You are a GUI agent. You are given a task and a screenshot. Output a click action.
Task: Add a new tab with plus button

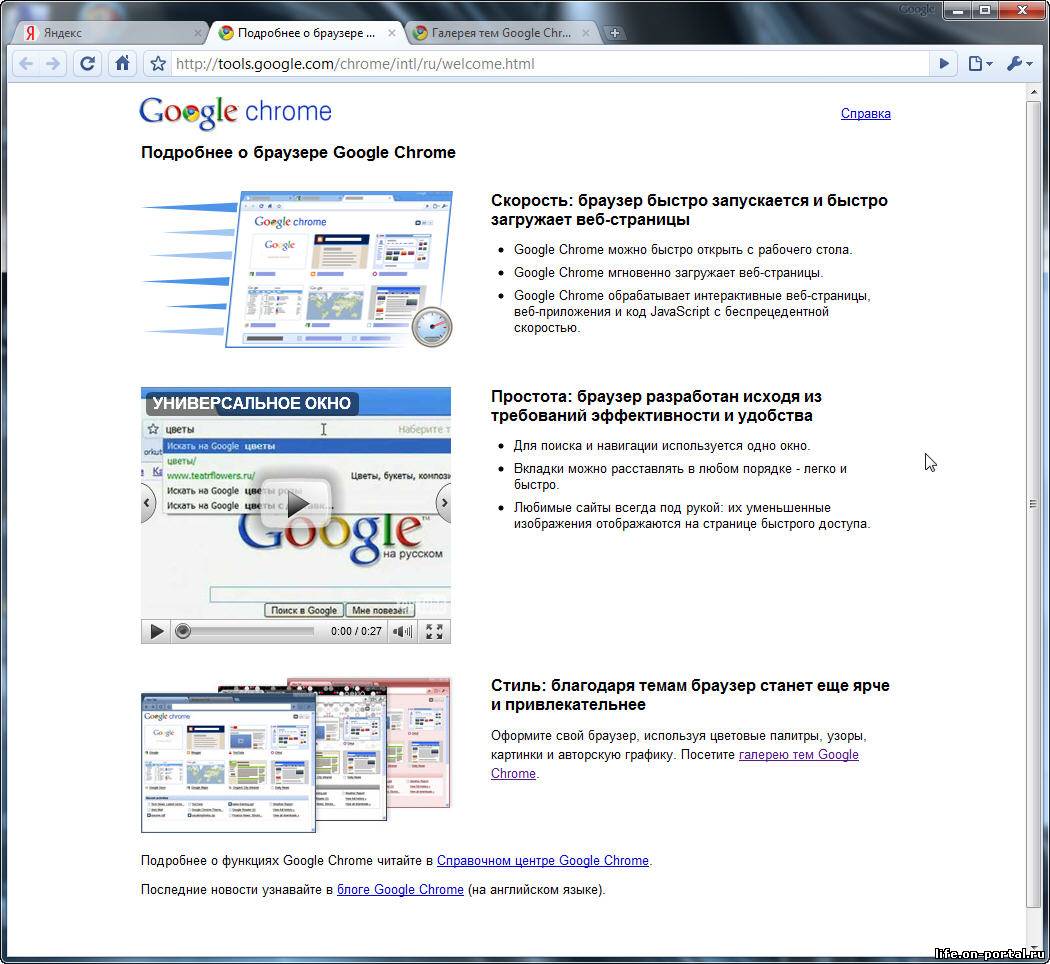point(614,33)
